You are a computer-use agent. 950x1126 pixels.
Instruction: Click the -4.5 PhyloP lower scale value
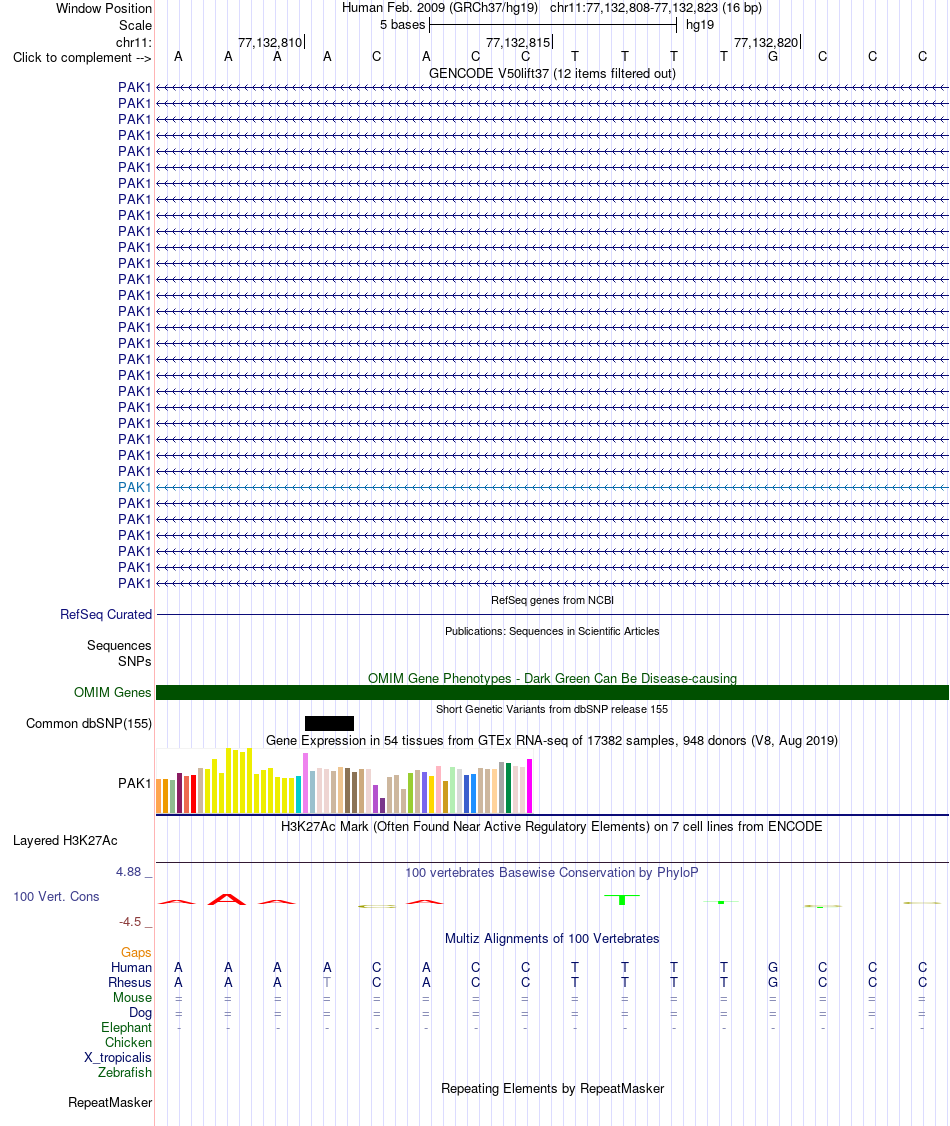[x=130, y=921]
